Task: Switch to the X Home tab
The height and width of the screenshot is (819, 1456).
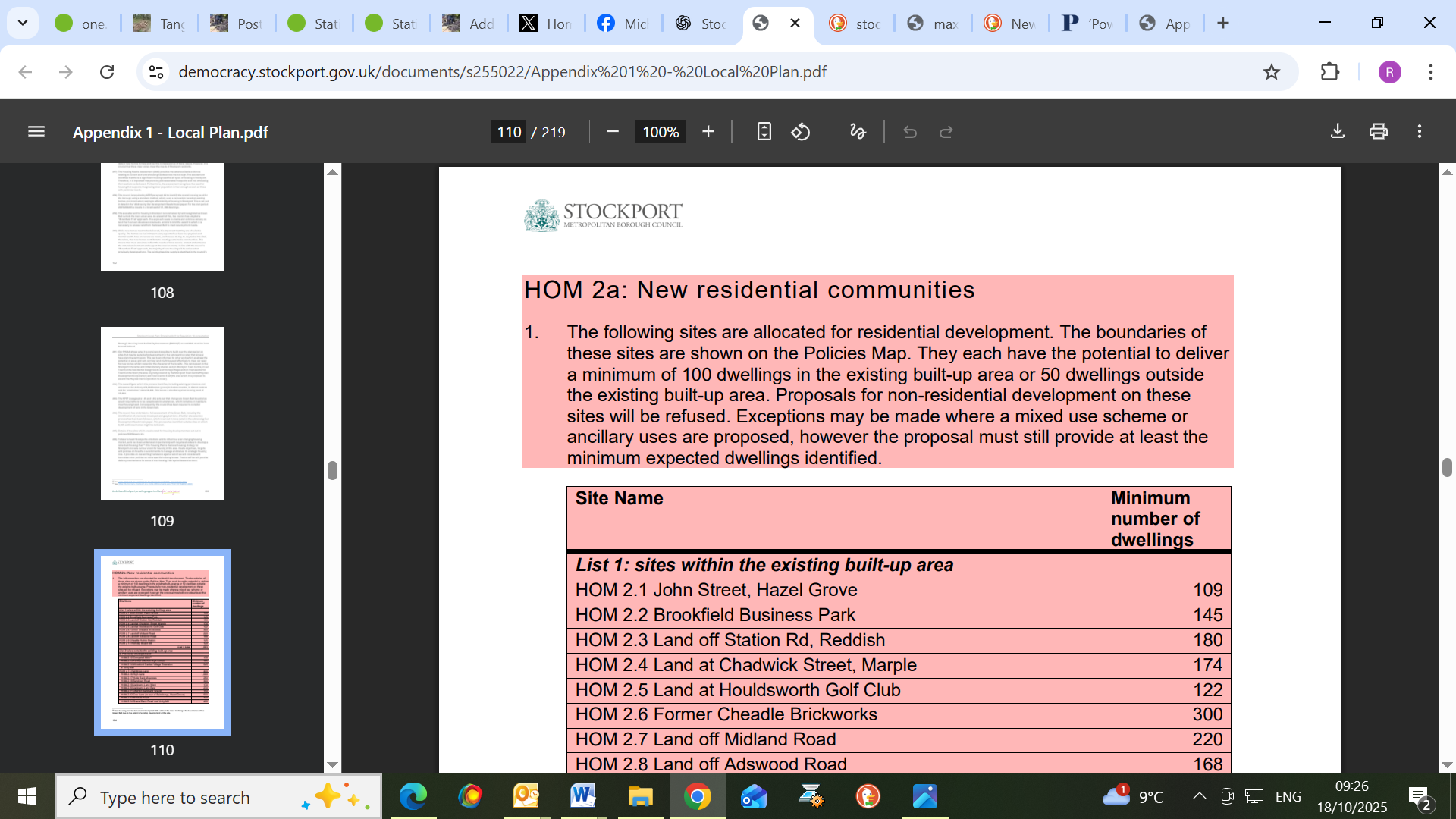Action: 546,24
